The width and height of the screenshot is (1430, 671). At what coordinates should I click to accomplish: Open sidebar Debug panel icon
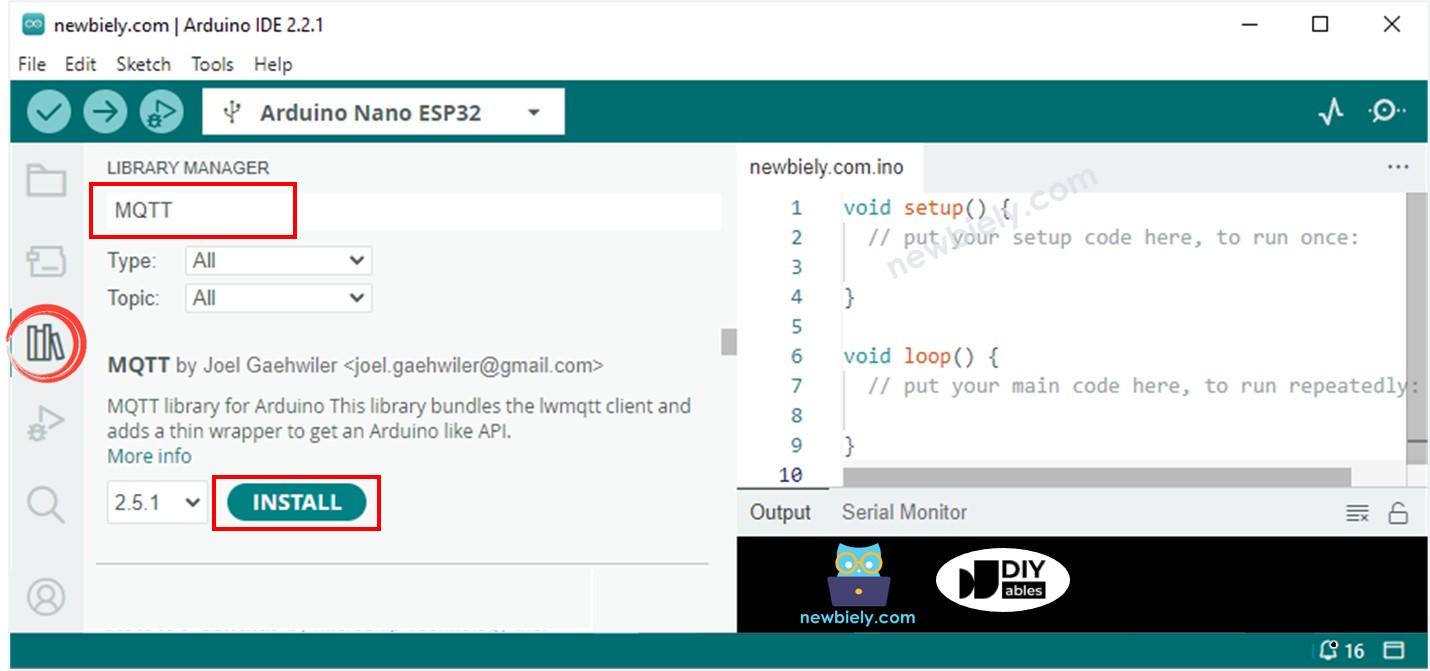pyautogui.click(x=46, y=424)
